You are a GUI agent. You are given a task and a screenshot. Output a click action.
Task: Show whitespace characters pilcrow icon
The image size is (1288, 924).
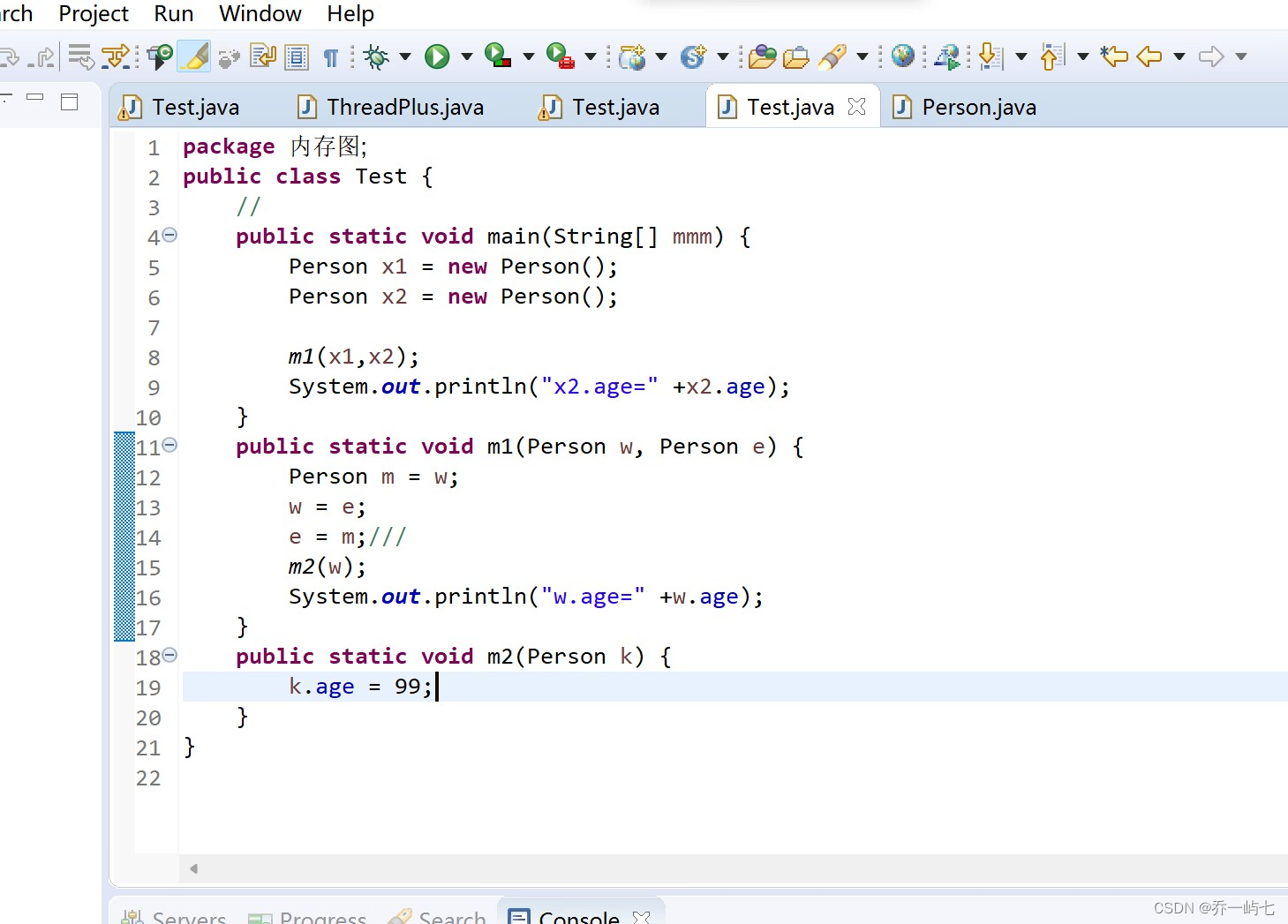tap(331, 58)
